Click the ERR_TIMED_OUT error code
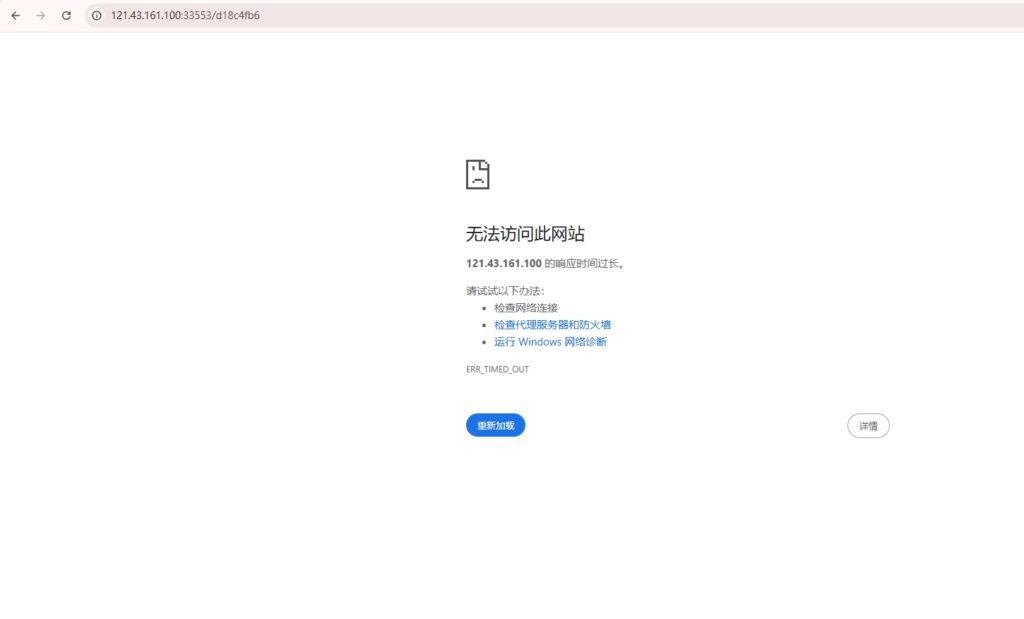 pyautogui.click(x=497, y=369)
